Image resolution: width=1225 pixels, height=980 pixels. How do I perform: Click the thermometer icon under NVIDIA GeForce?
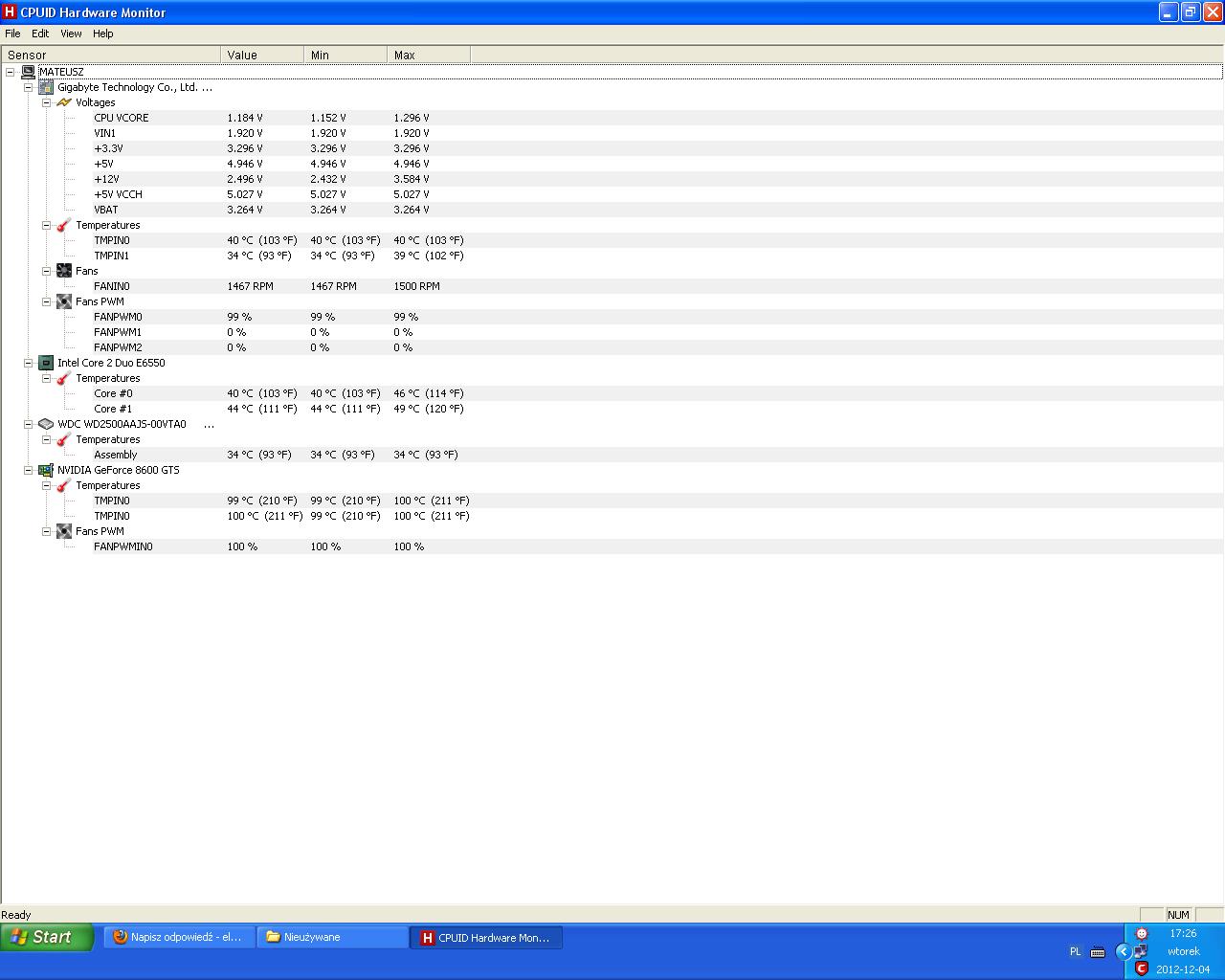click(x=64, y=485)
